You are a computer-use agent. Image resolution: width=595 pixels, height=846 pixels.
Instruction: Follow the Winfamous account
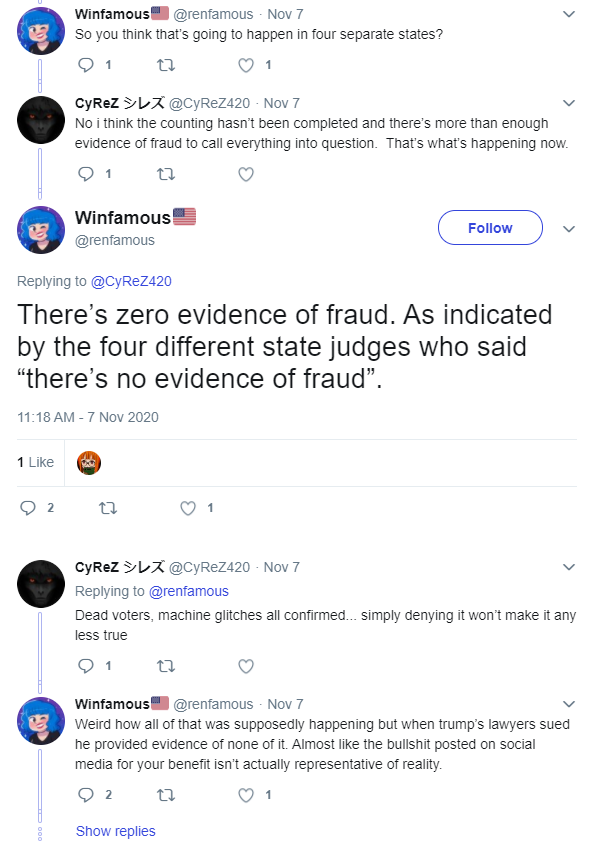[490, 228]
